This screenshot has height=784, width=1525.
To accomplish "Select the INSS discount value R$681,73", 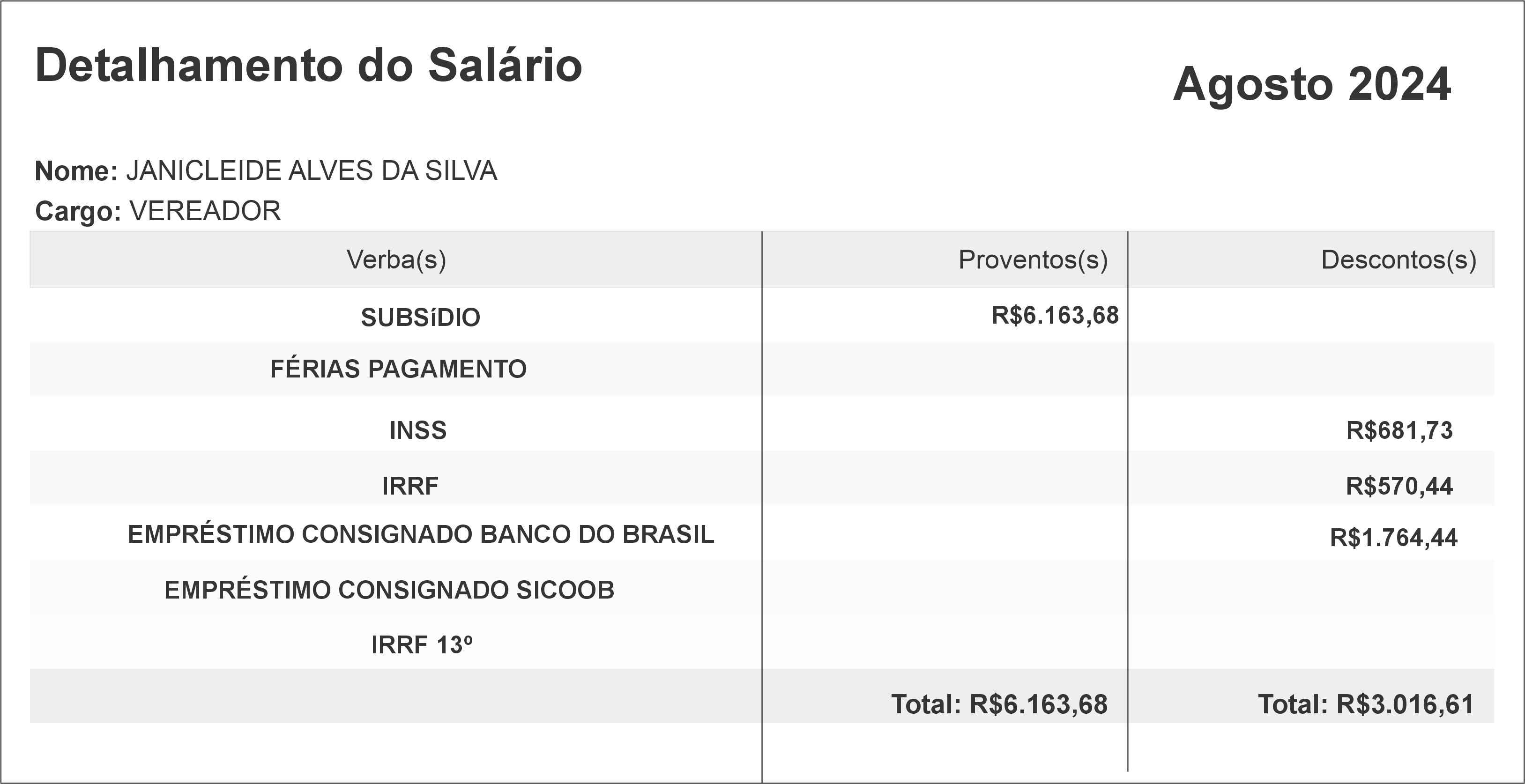I will (1399, 431).
